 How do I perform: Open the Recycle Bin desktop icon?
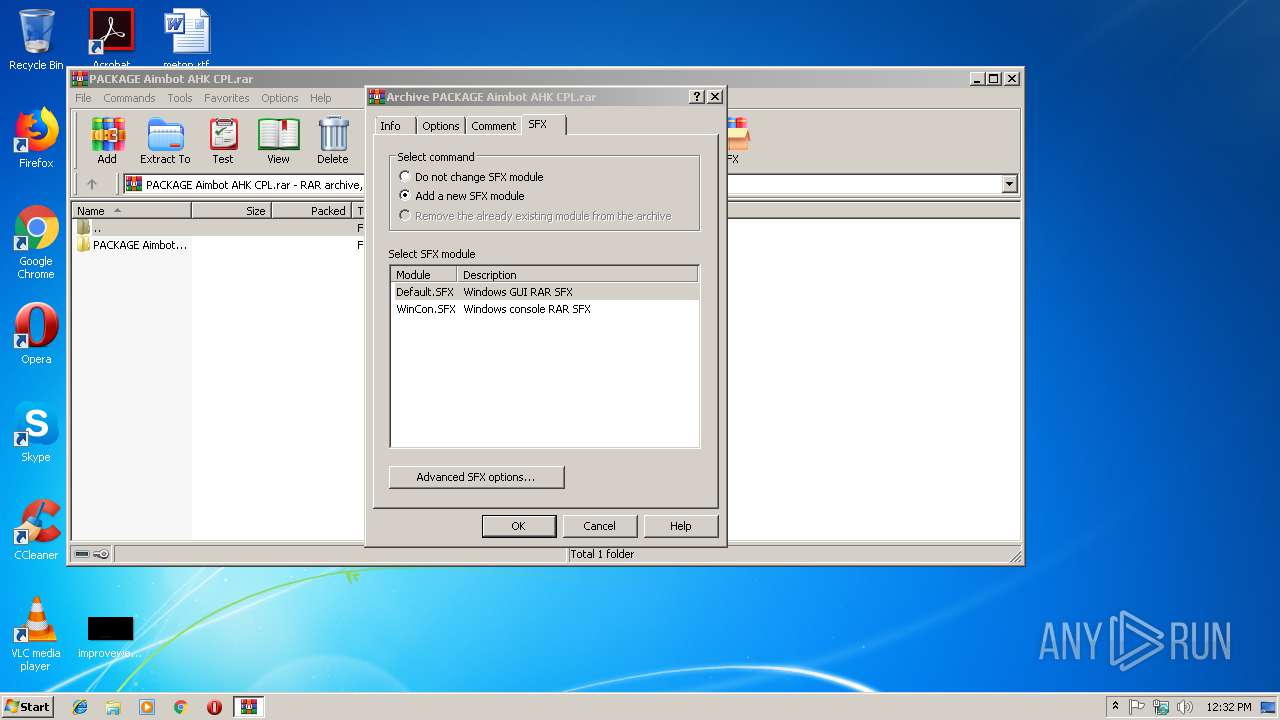pos(36,40)
